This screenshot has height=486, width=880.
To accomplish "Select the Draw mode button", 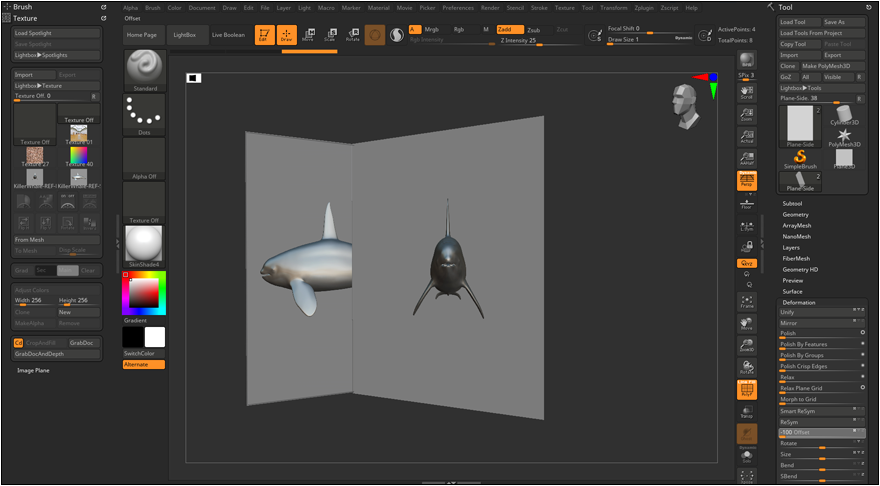I will tap(286, 35).
